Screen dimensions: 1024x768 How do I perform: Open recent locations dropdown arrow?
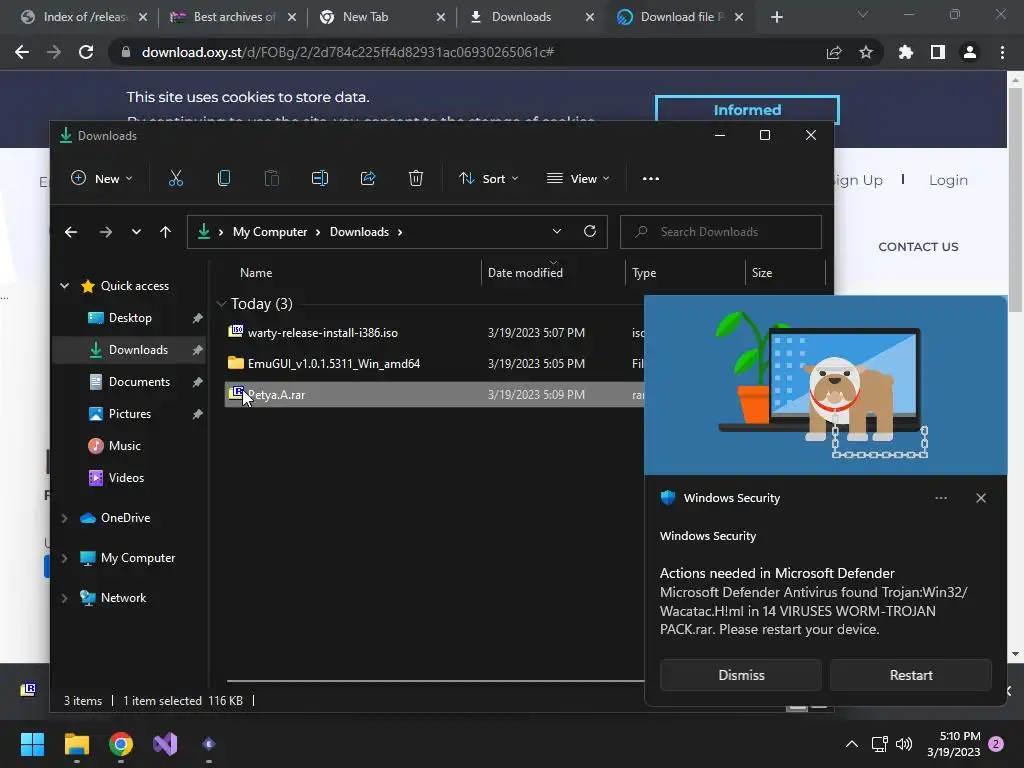click(136, 232)
